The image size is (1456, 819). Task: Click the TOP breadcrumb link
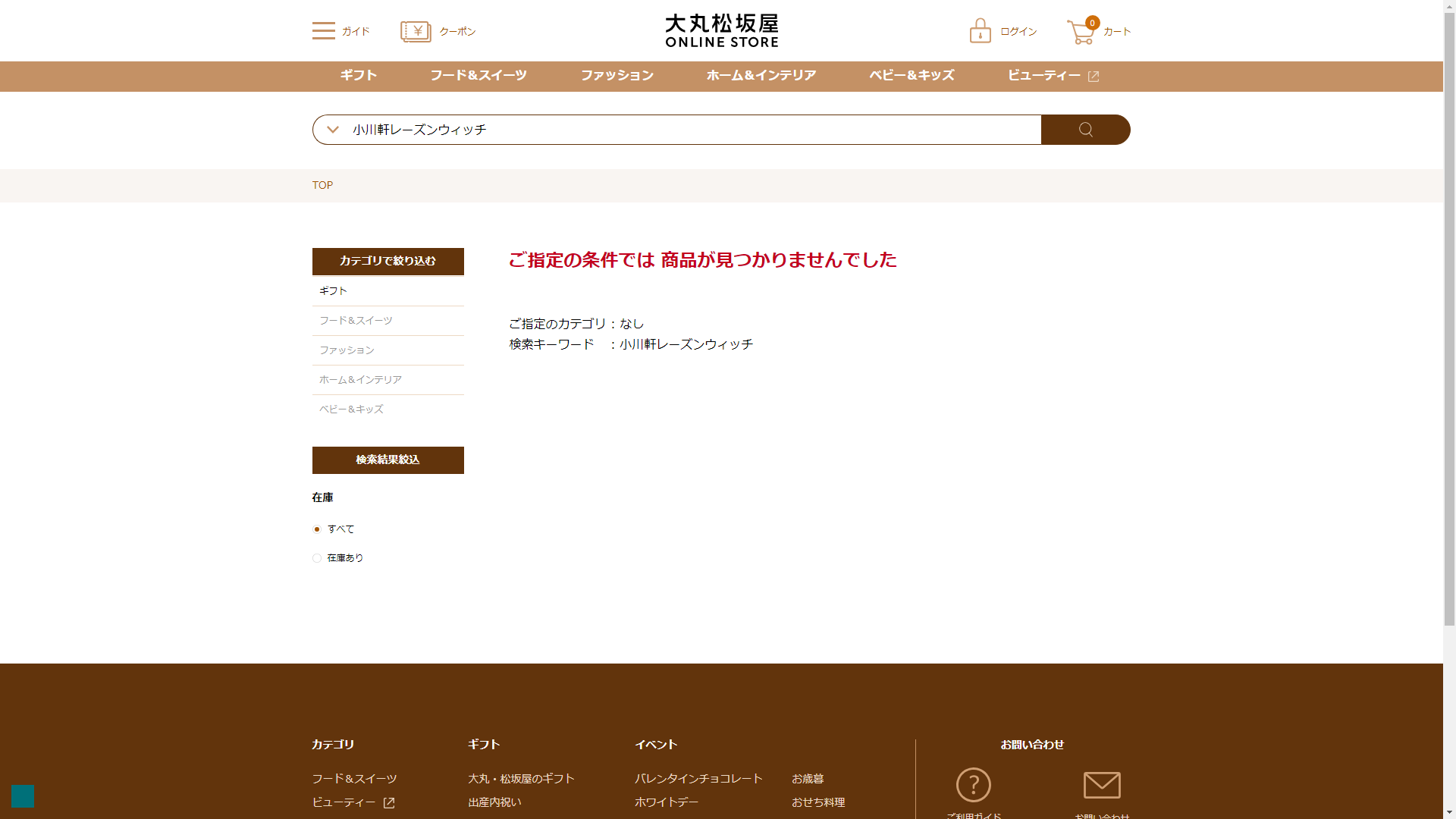(322, 185)
